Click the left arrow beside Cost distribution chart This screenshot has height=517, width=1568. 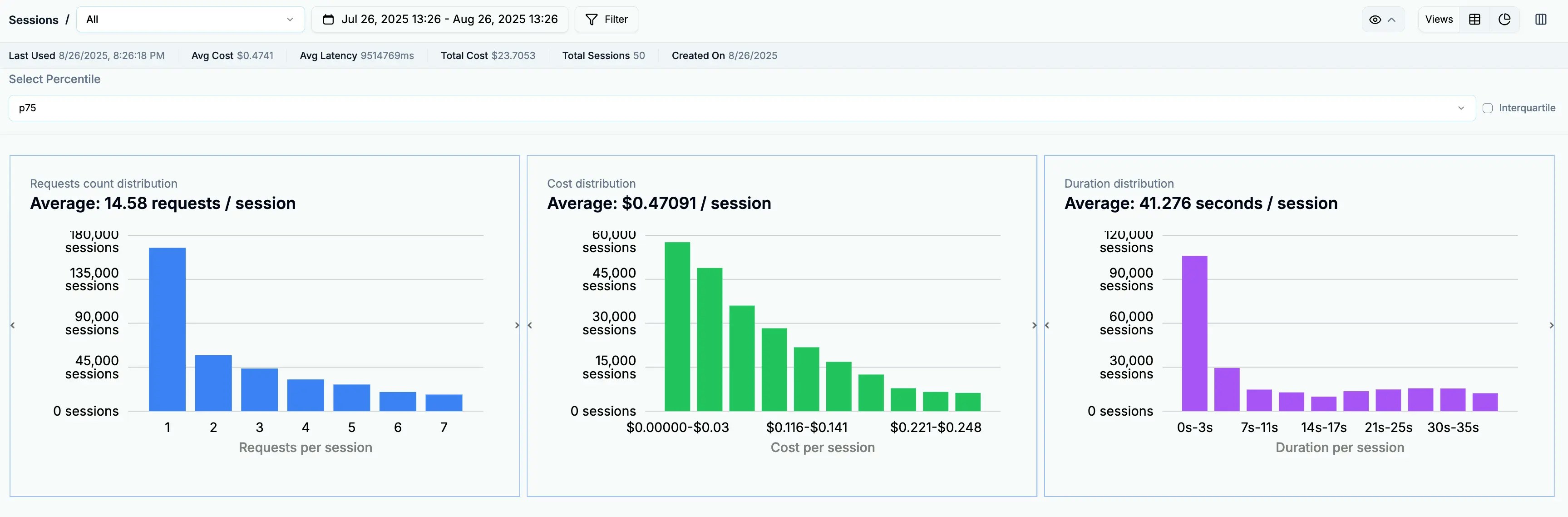(531, 325)
